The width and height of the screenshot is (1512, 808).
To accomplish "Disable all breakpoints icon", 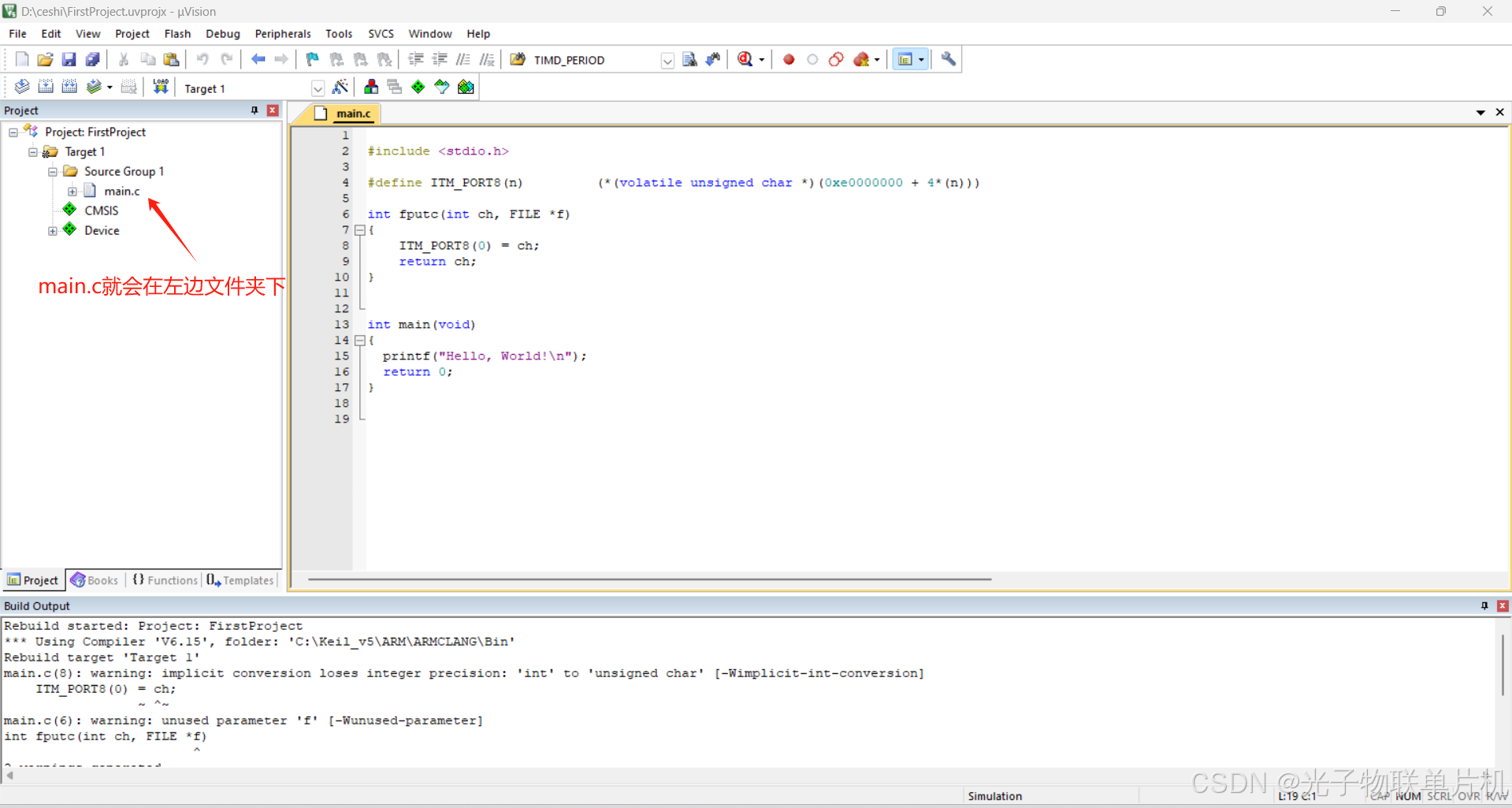I will coord(836,59).
